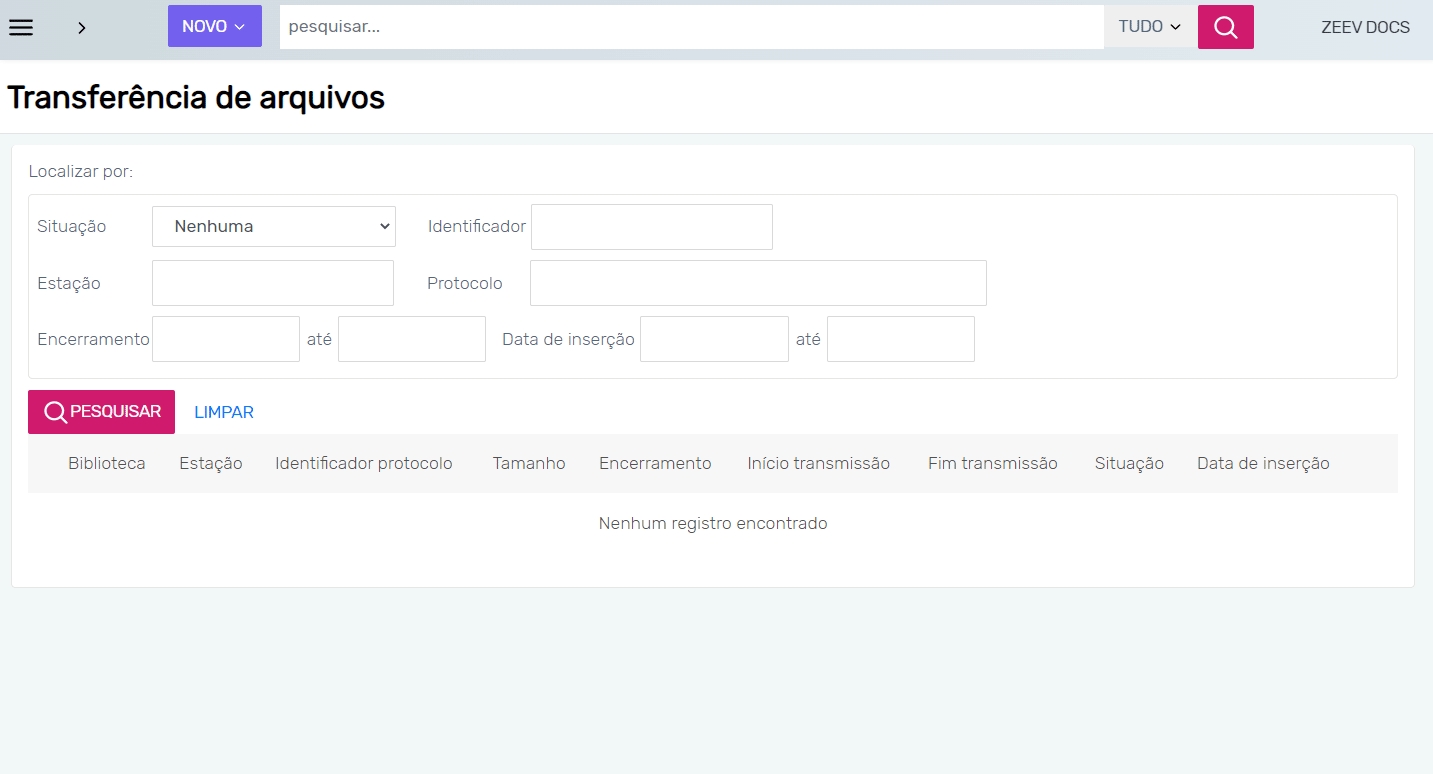Click the PESQUISAR button
1433x774 pixels.
(101, 412)
